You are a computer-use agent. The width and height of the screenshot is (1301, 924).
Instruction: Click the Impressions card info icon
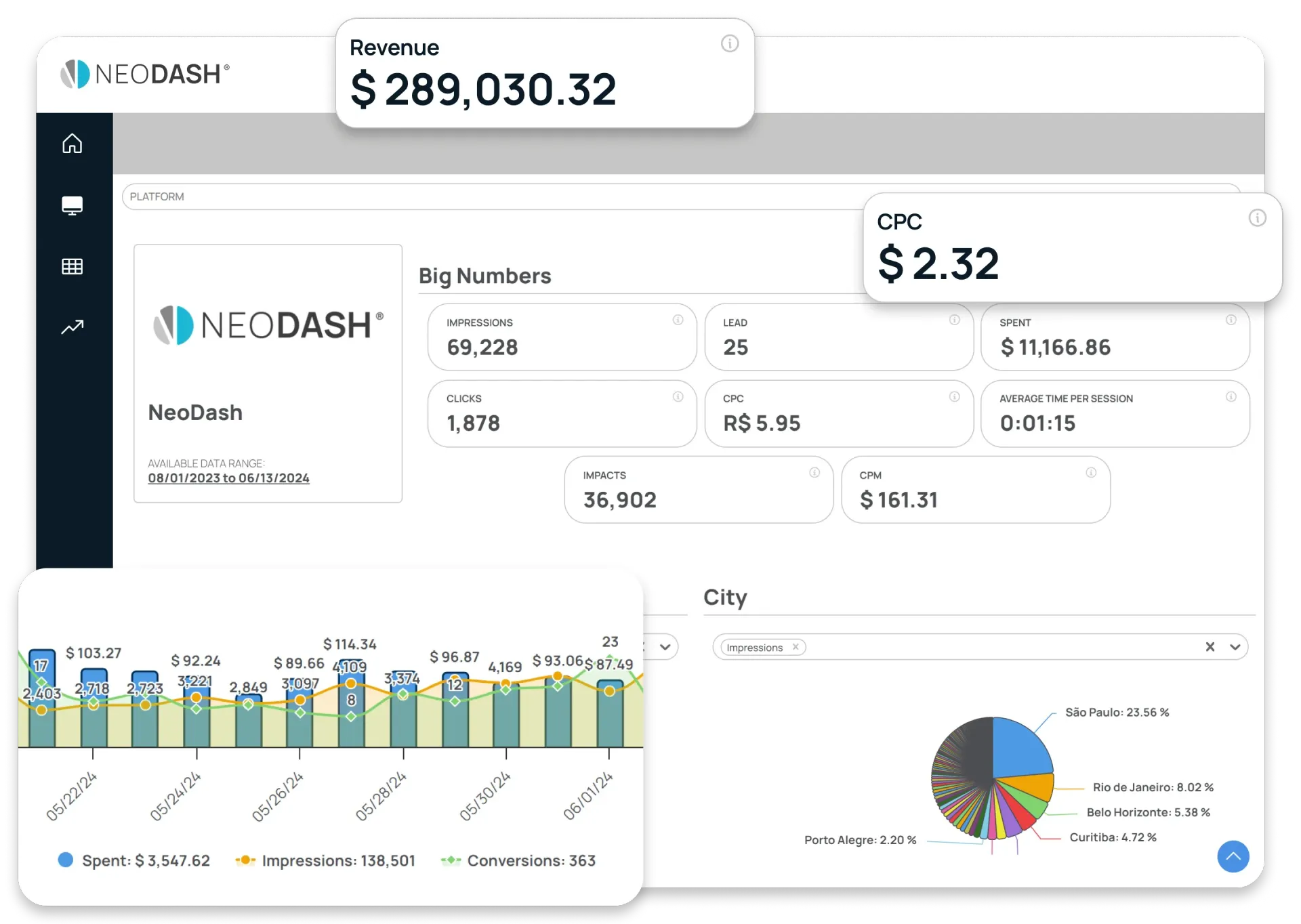[678, 320]
